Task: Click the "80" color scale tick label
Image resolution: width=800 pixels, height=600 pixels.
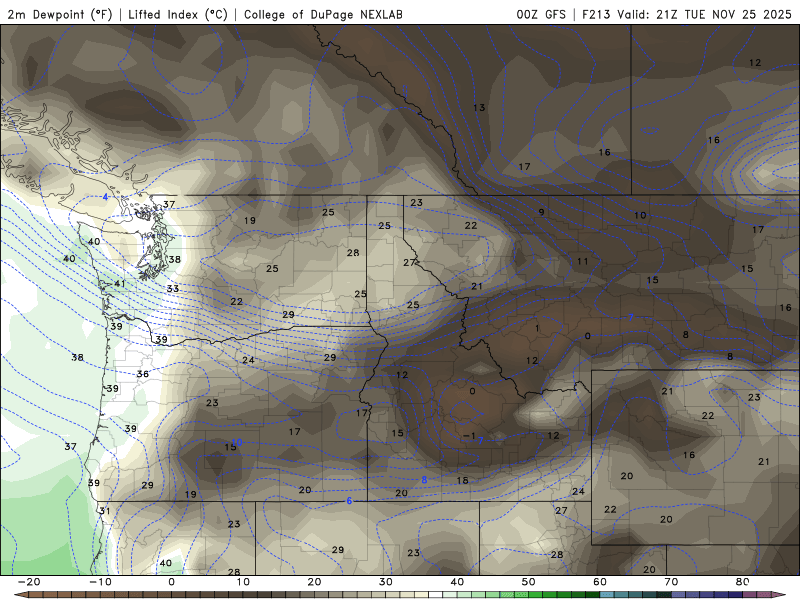Action: click(743, 582)
